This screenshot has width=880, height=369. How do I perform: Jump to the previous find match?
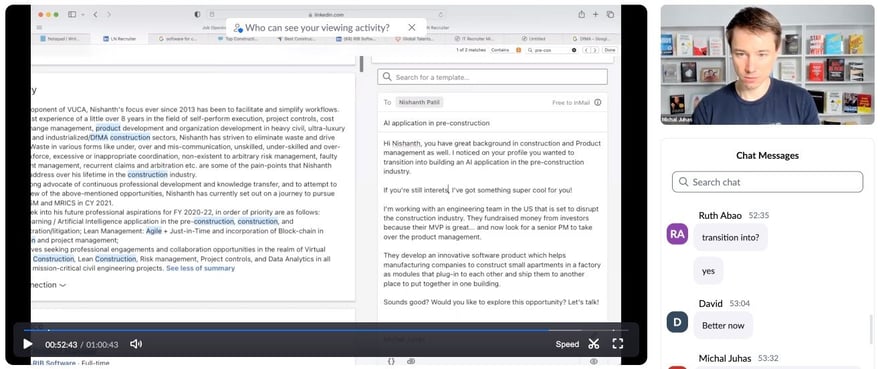(x=586, y=50)
